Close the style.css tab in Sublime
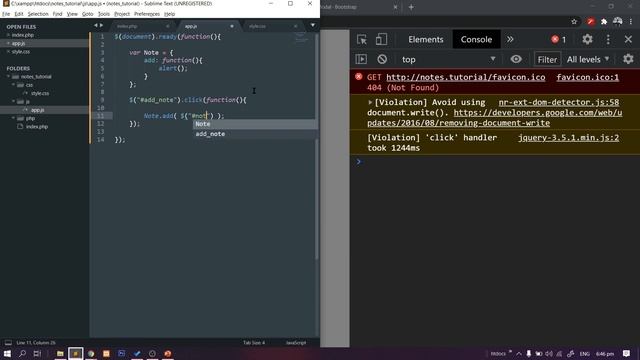 click(x=296, y=26)
